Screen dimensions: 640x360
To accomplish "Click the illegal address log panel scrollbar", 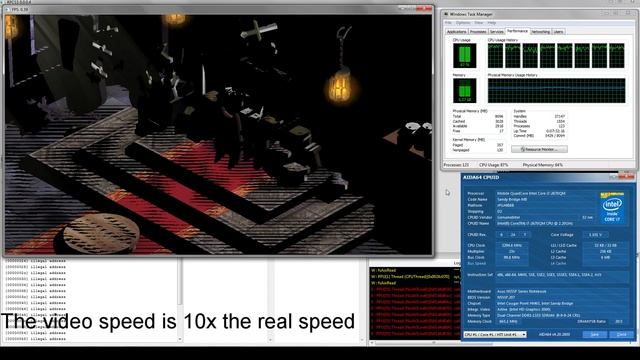I will pos(180,300).
